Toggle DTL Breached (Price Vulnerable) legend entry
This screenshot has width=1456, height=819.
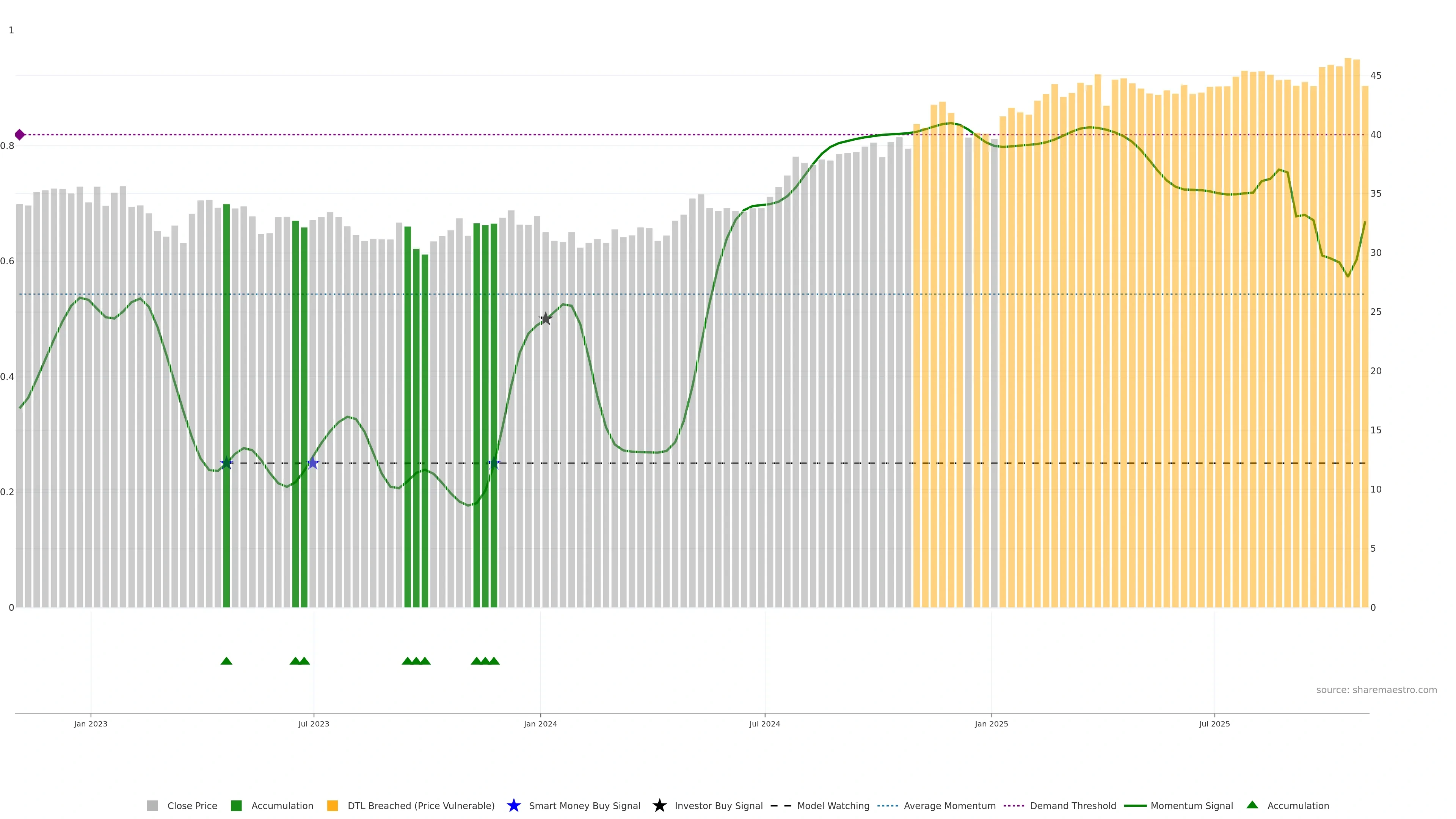tap(420, 805)
